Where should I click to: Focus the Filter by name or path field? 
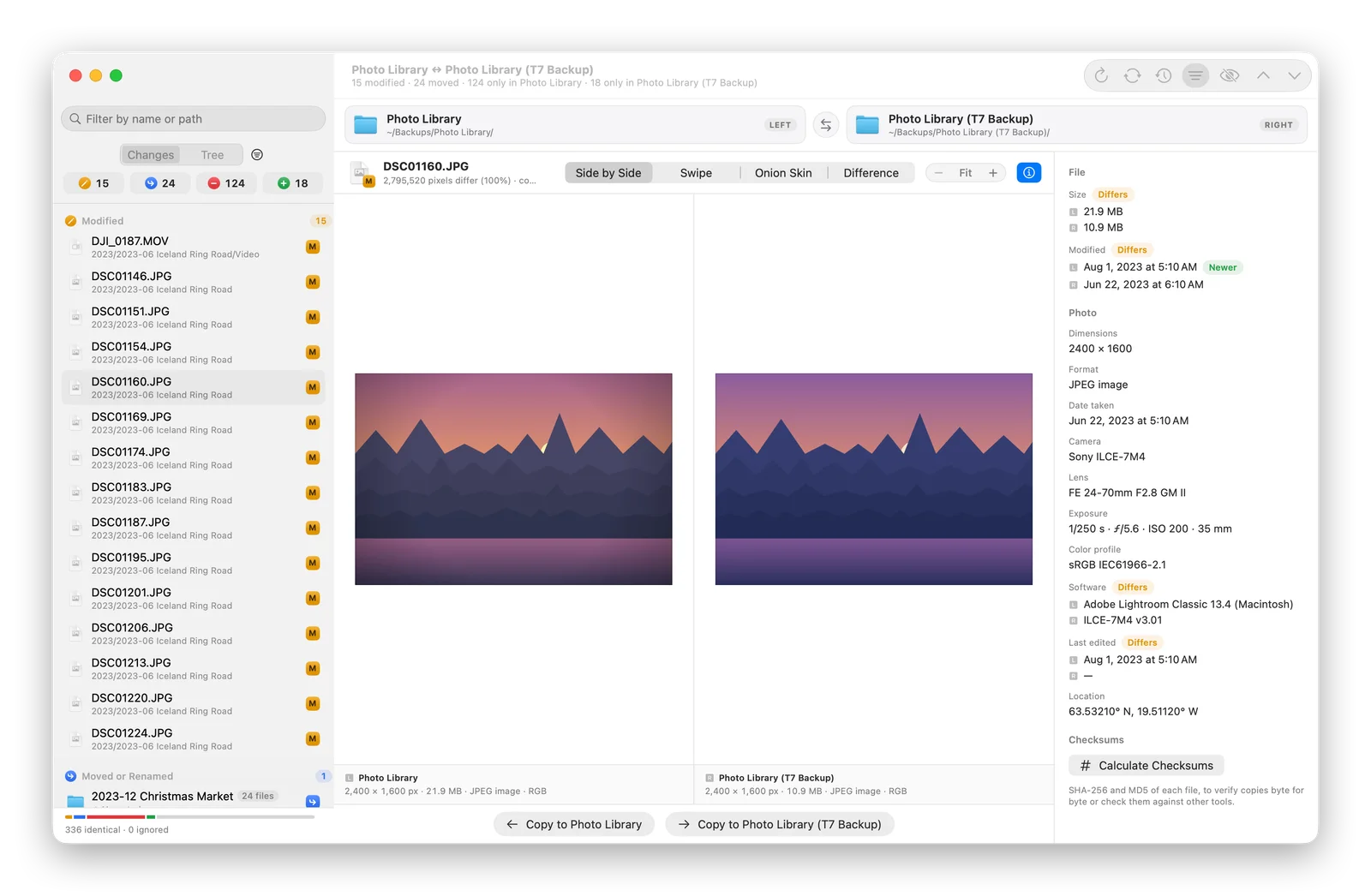(194, 119)
